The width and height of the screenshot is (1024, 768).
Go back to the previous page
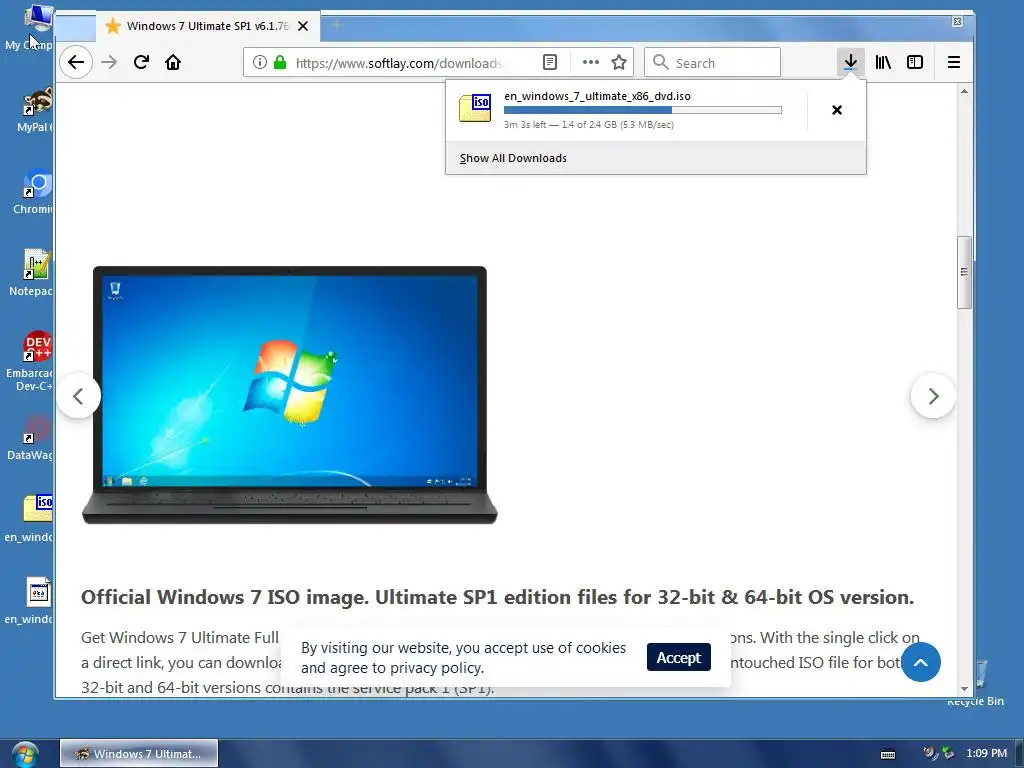[x=76, y=63]
